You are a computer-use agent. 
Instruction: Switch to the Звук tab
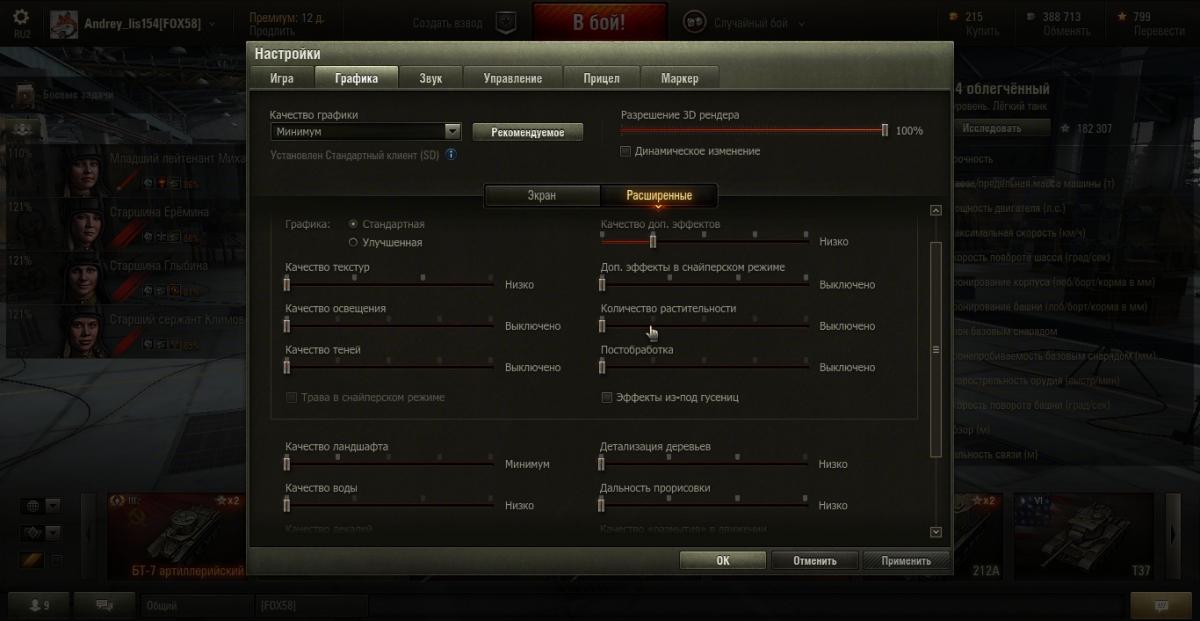point(432,78)
